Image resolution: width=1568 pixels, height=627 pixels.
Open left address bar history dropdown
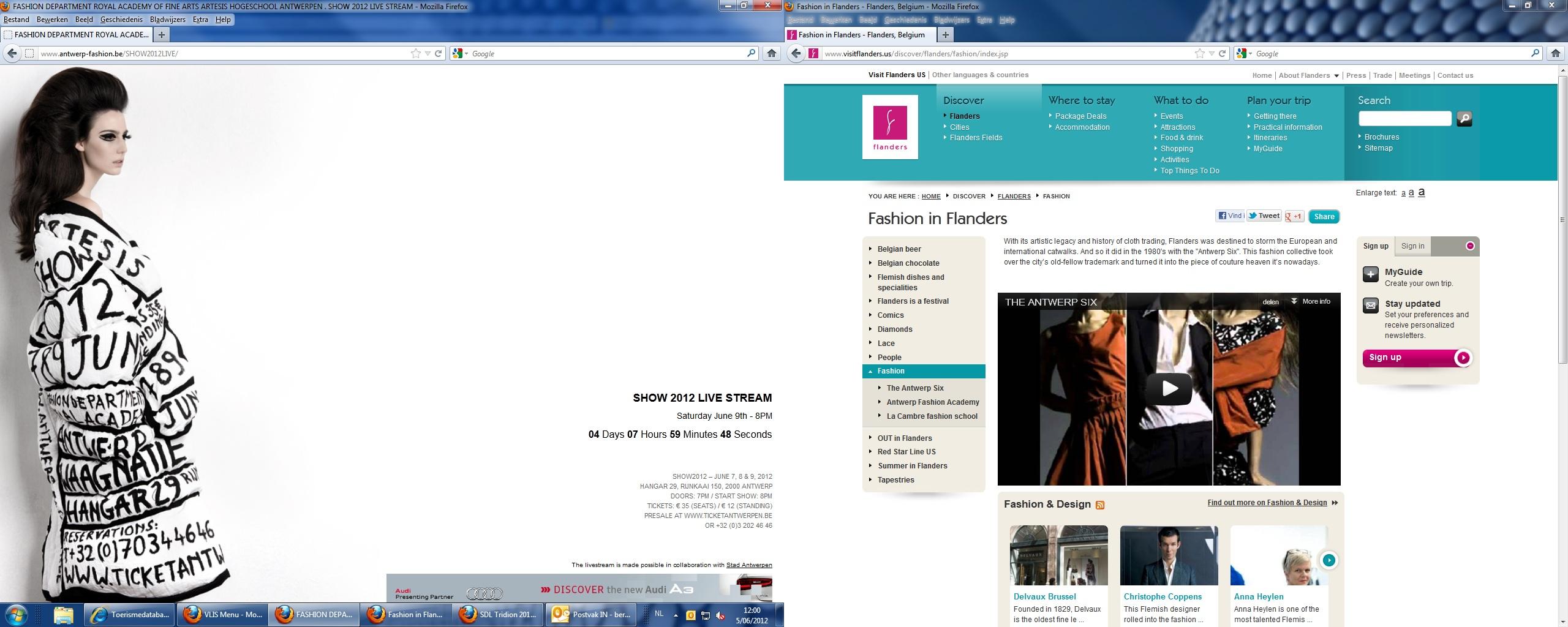click(x=428, y=53)
